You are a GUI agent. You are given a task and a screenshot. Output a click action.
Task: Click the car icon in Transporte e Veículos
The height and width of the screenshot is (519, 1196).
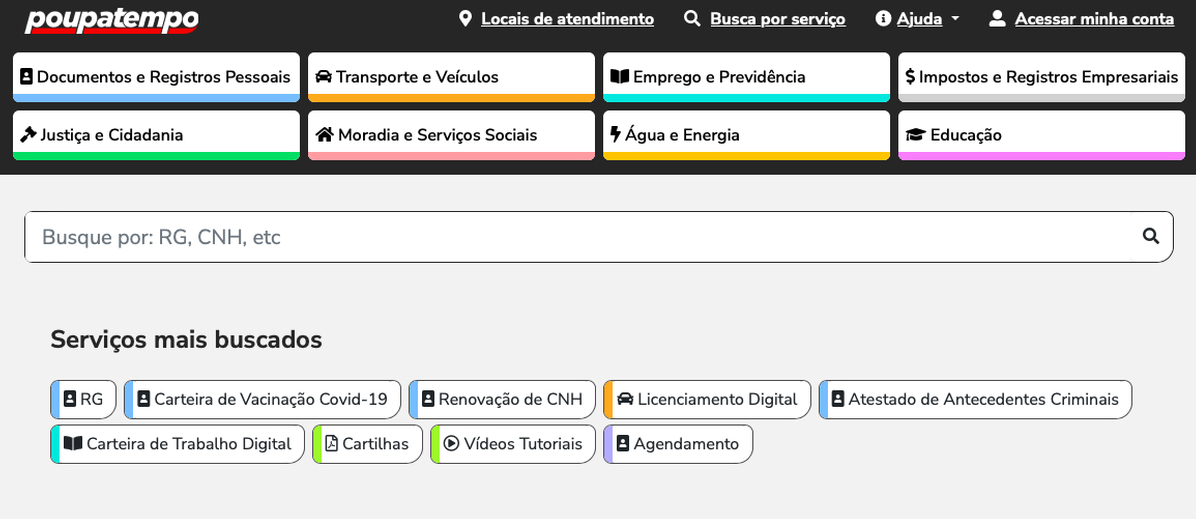tap(323, 77)
